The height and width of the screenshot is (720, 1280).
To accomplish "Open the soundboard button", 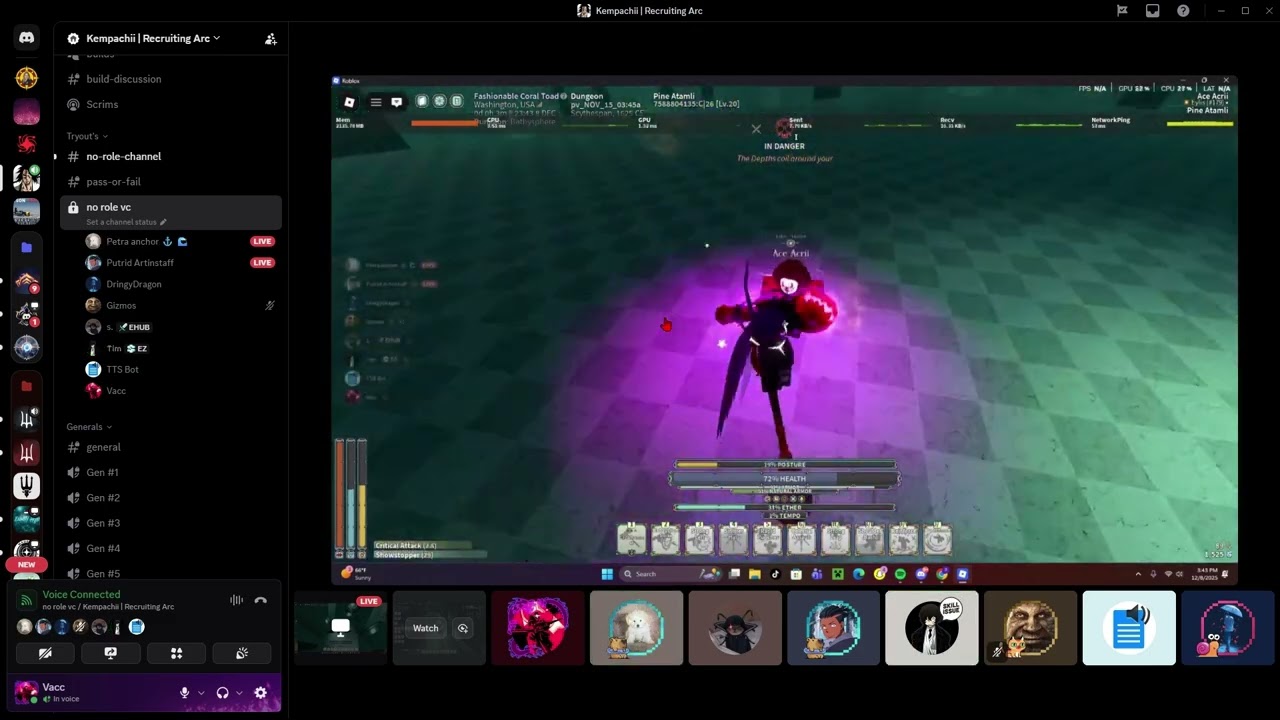I will coord(242,653).
